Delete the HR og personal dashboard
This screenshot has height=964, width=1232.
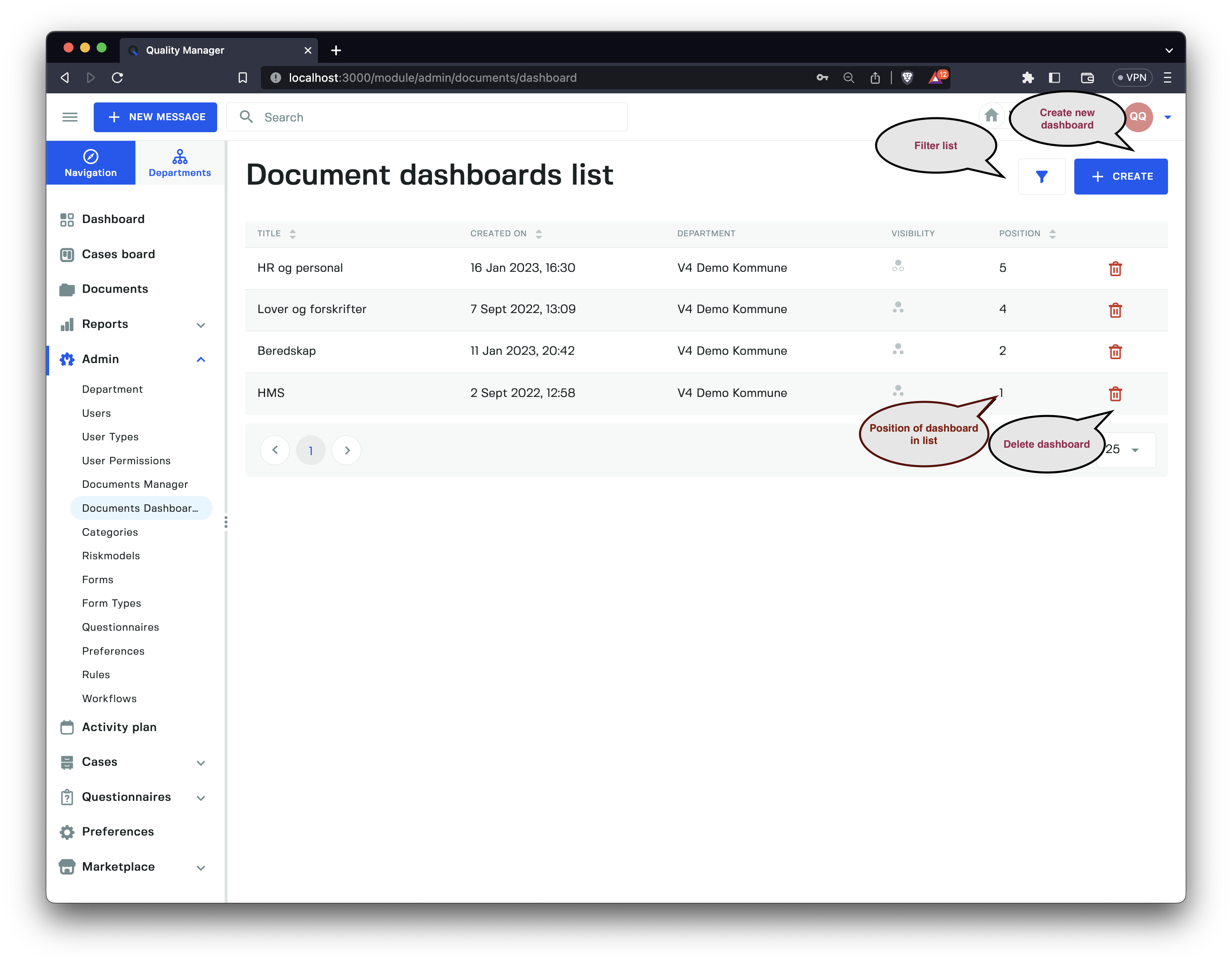coord(1115,268)
